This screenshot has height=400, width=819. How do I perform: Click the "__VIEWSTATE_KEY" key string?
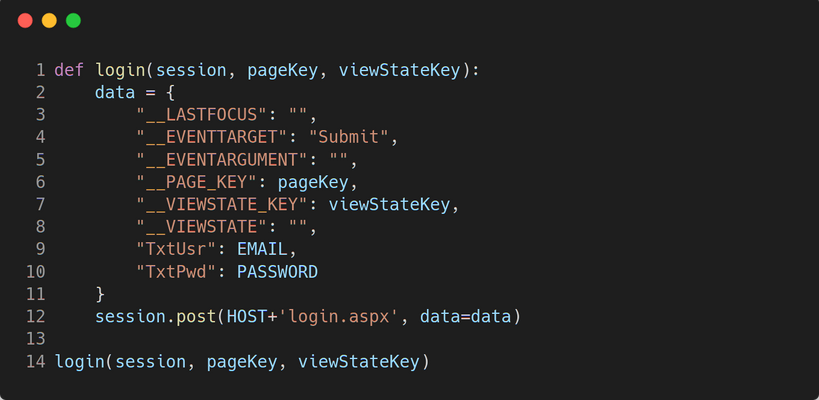click(223, 205)
